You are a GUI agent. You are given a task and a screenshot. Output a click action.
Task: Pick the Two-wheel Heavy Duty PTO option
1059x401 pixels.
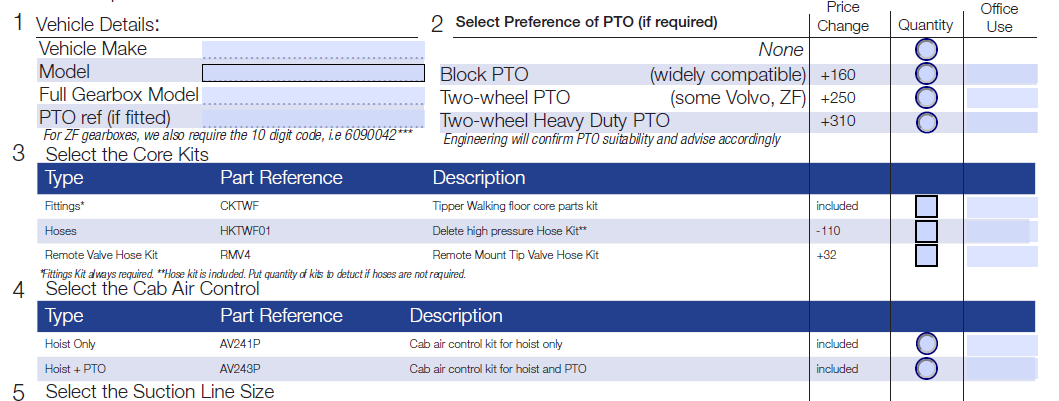coord(927,122)
